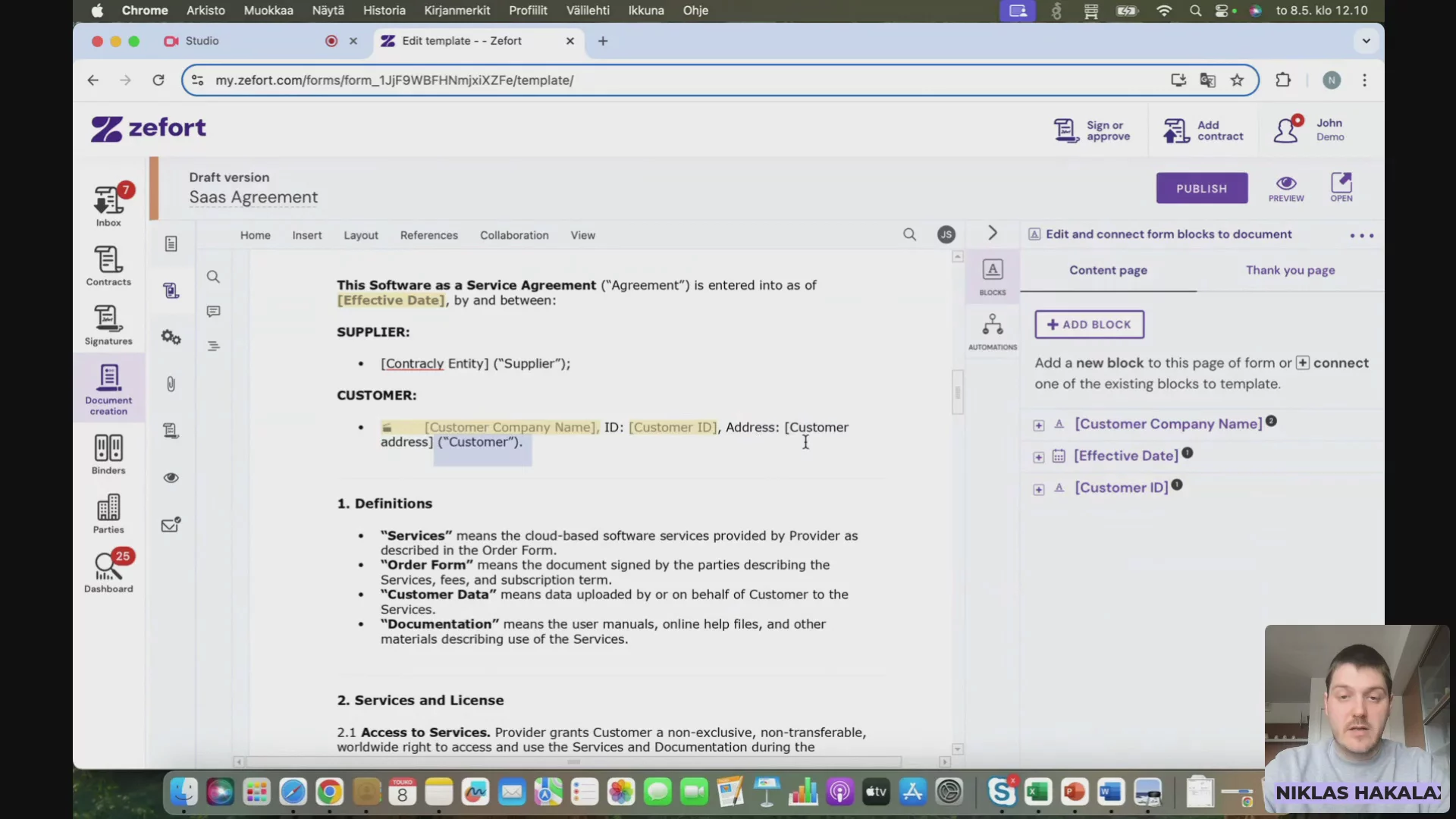Open the Collaboration editor tab
Image resolution: width=1456 pixels, height=819 pixels.
(514, 236)
